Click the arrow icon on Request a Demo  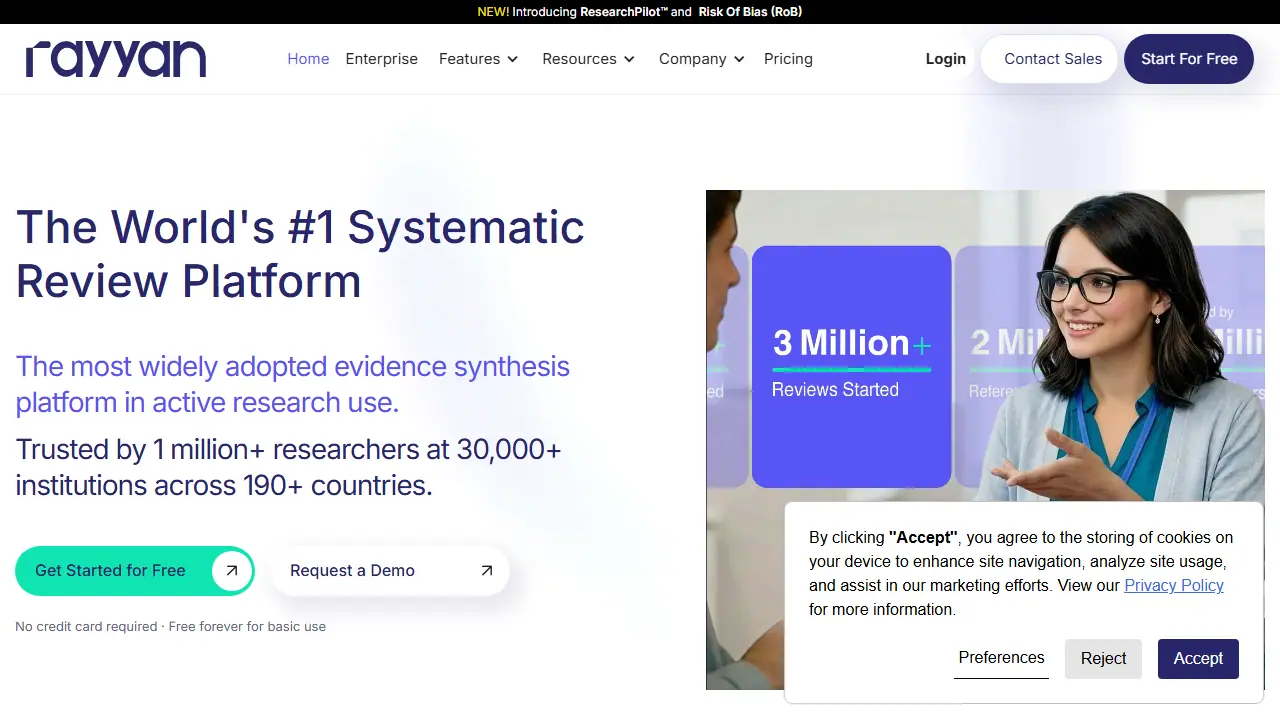[487, 571]
